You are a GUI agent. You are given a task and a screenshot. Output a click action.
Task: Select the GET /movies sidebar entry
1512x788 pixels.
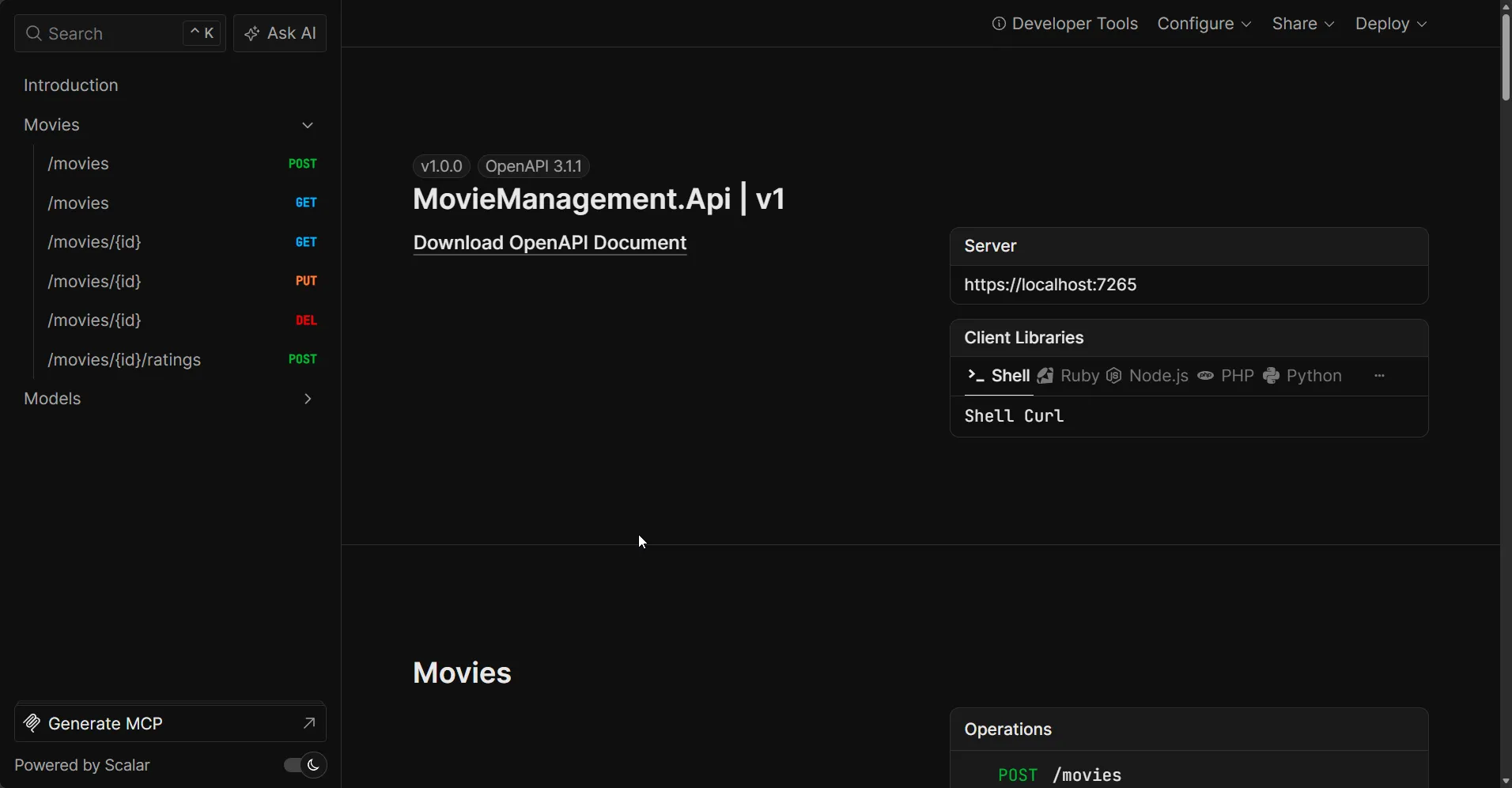(182, 203)
